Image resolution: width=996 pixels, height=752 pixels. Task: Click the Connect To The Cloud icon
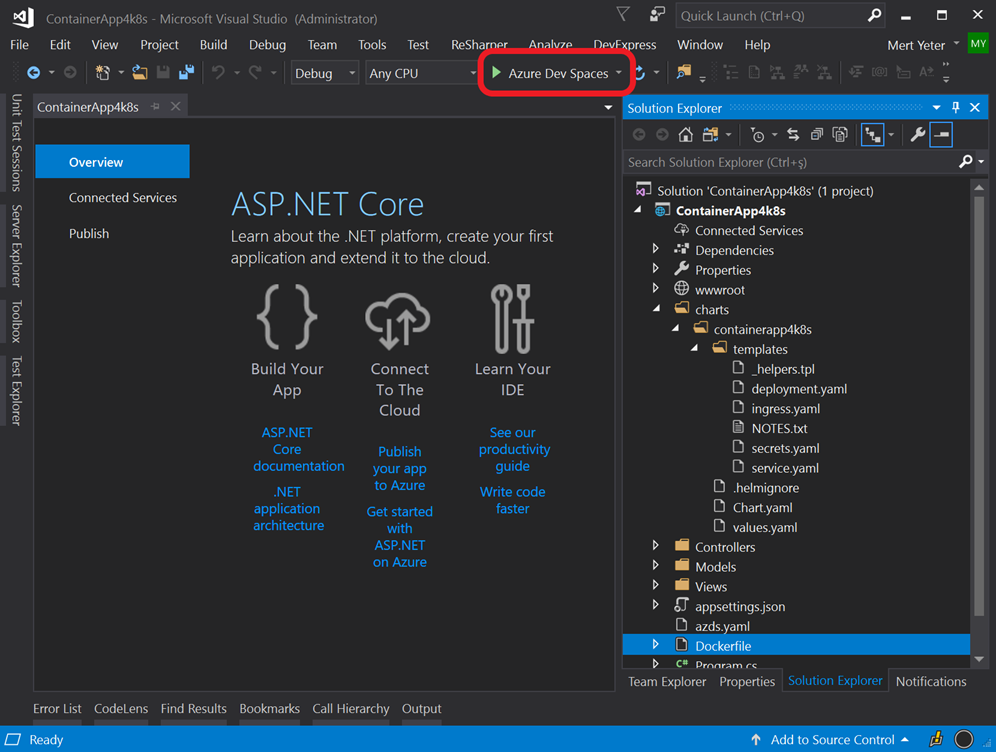[398, 321]
